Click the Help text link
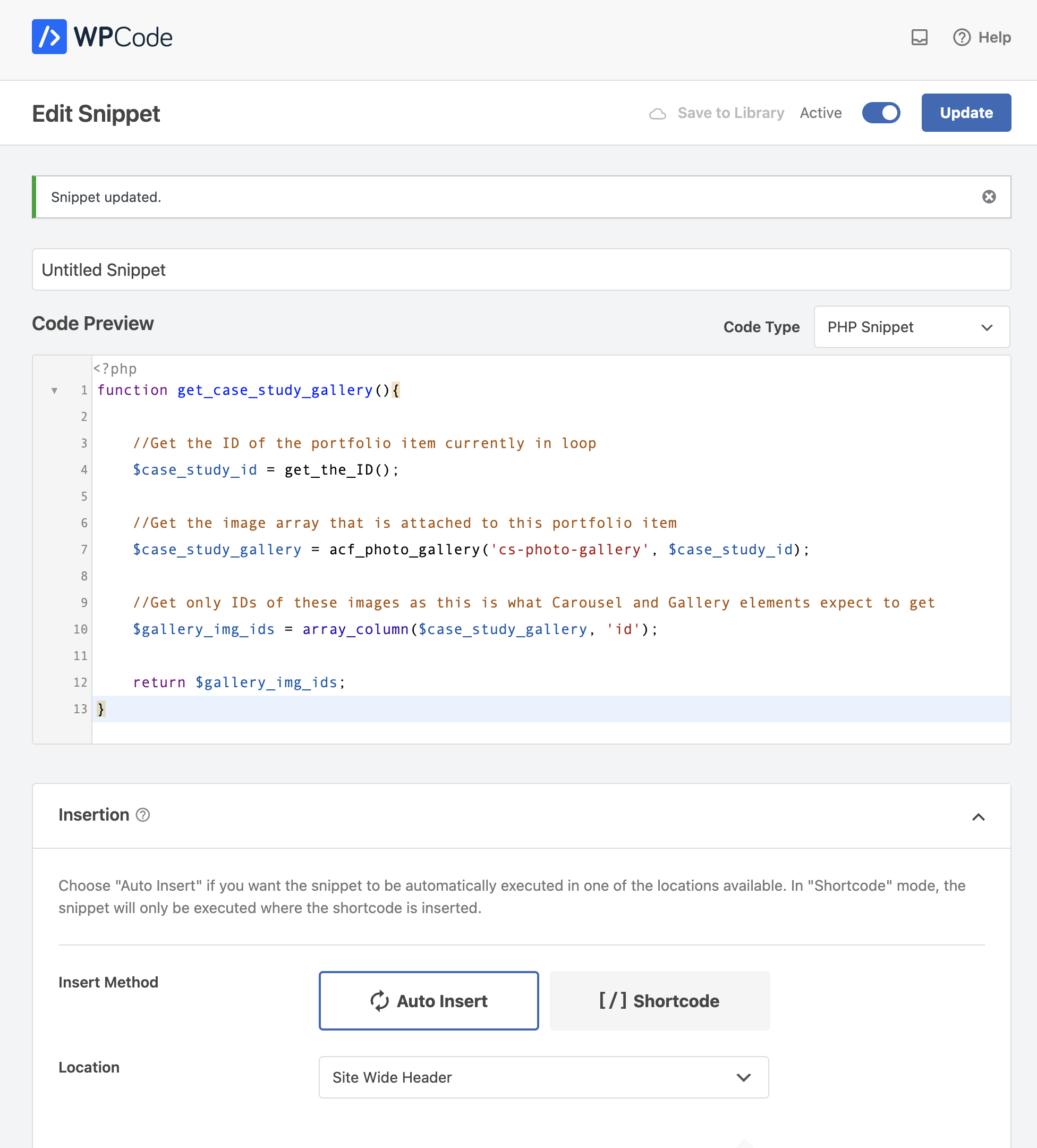This screenshot has width=1037, height=1148. point(994,38)
